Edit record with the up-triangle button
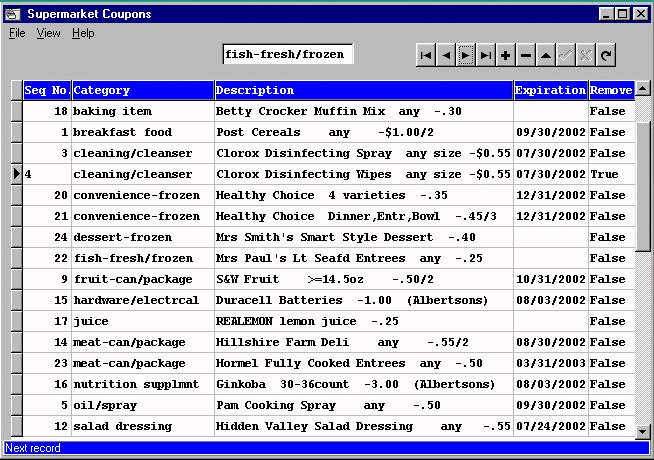 (546, 55)
